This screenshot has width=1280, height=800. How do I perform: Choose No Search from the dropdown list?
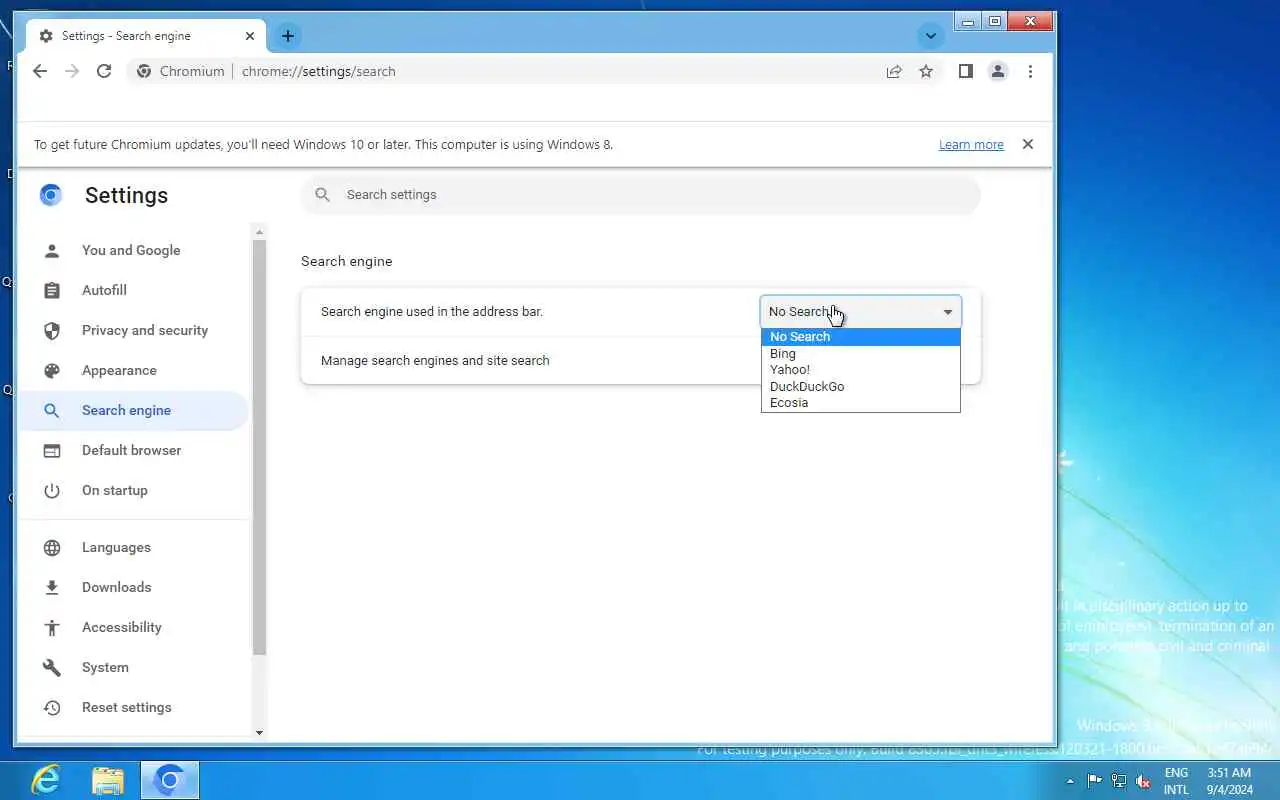pyautogui.click(x=861, y=336)
